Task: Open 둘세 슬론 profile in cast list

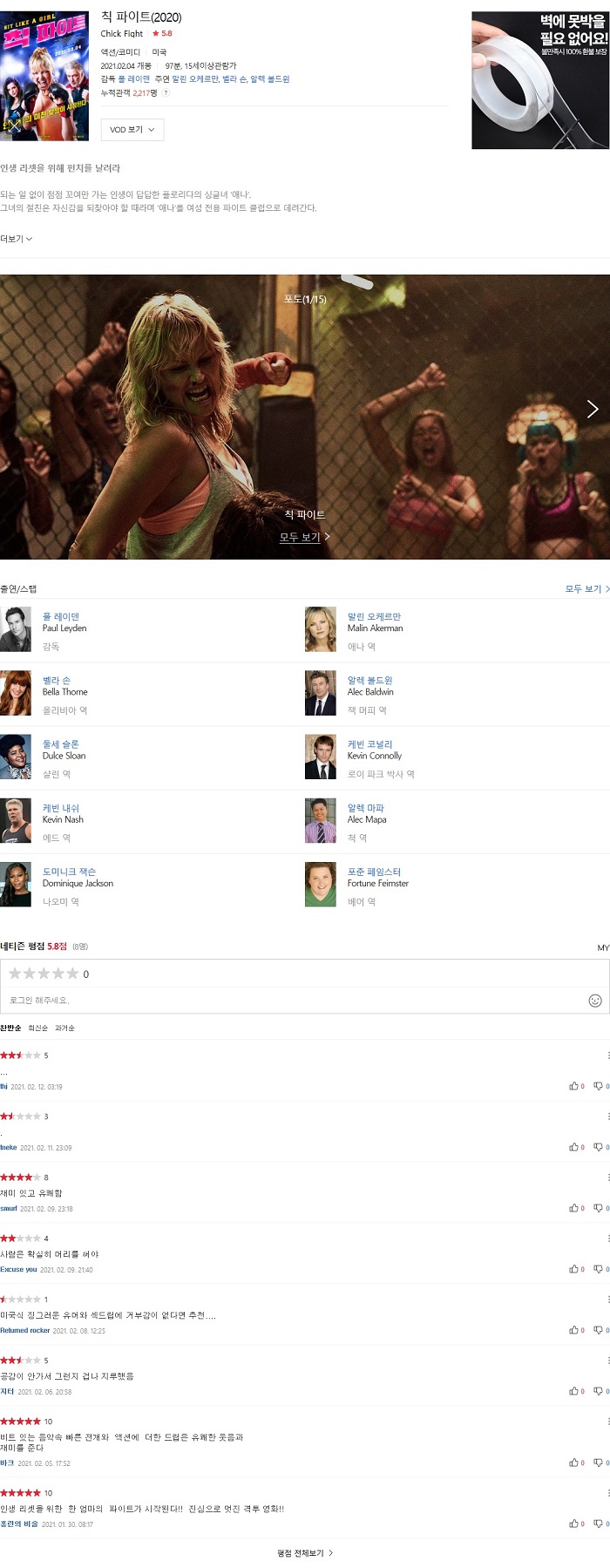Action: pos(61,744)
